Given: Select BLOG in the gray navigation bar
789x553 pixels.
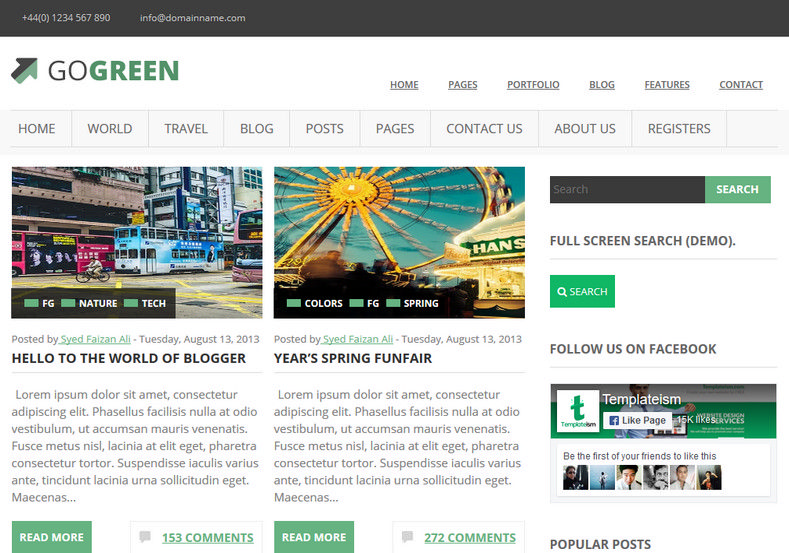Looking at the screenshot, I should (x=257, y=129).
